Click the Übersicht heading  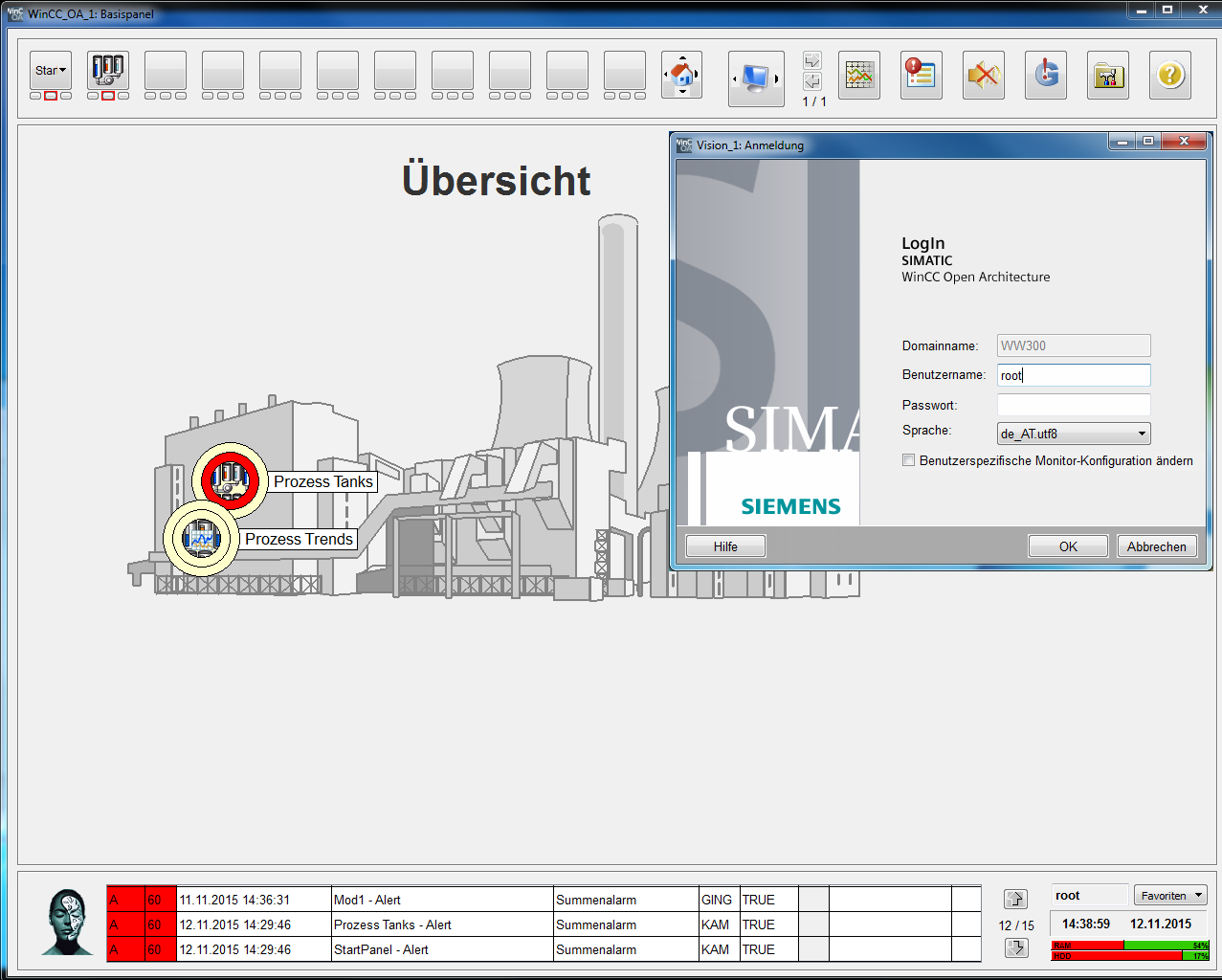496,180
